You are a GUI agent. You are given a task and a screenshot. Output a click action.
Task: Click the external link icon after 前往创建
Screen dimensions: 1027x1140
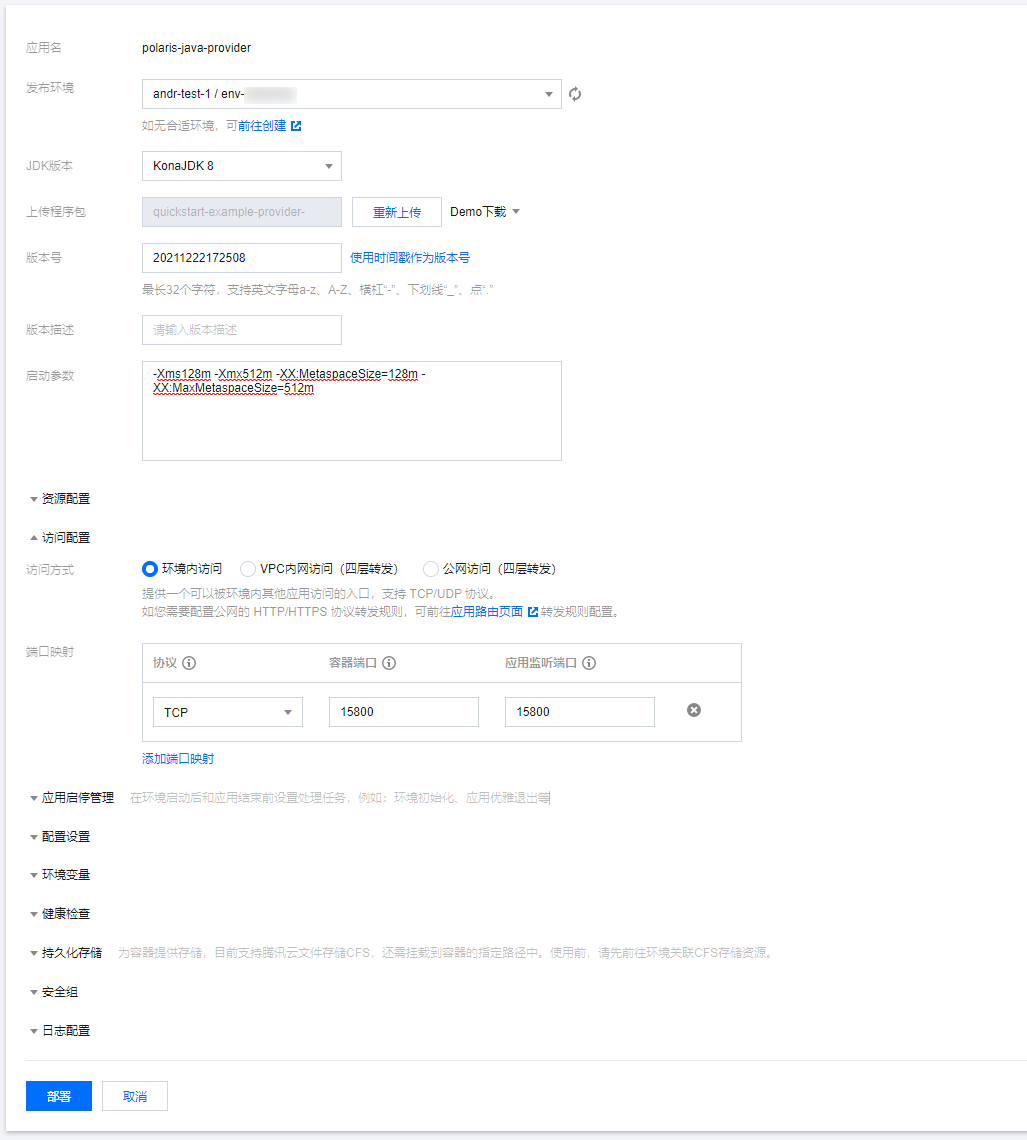pyautogui.click(x=296, y=126)
